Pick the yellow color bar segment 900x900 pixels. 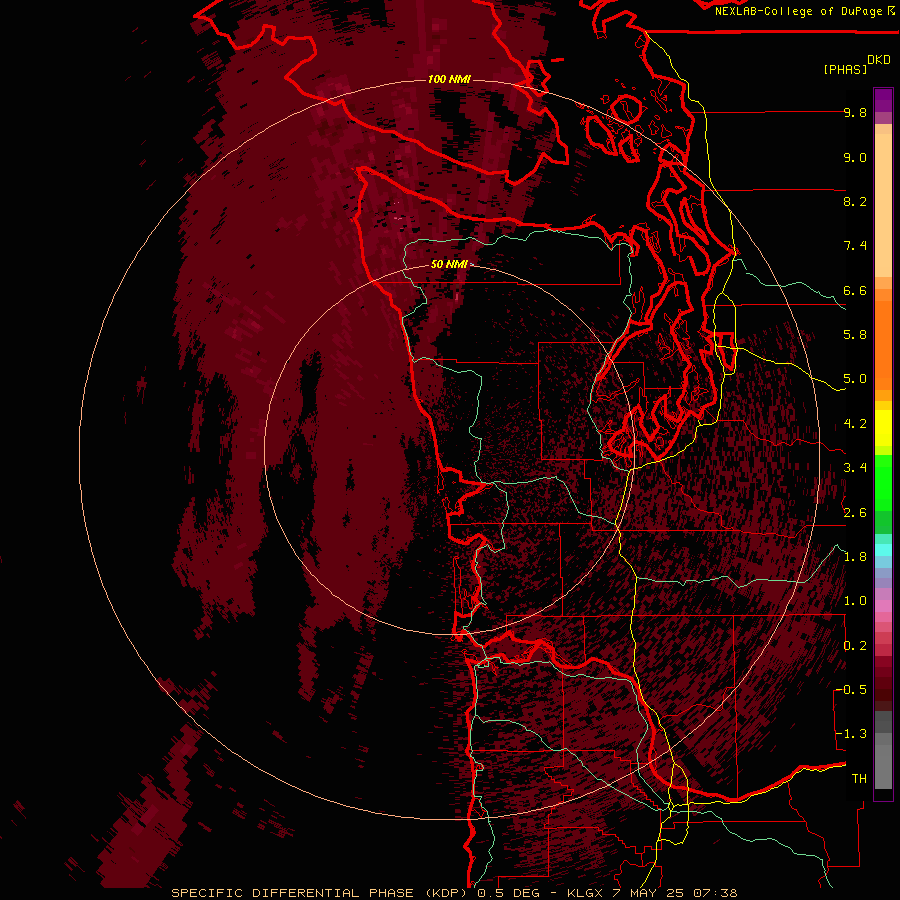[x=883, y=428]
